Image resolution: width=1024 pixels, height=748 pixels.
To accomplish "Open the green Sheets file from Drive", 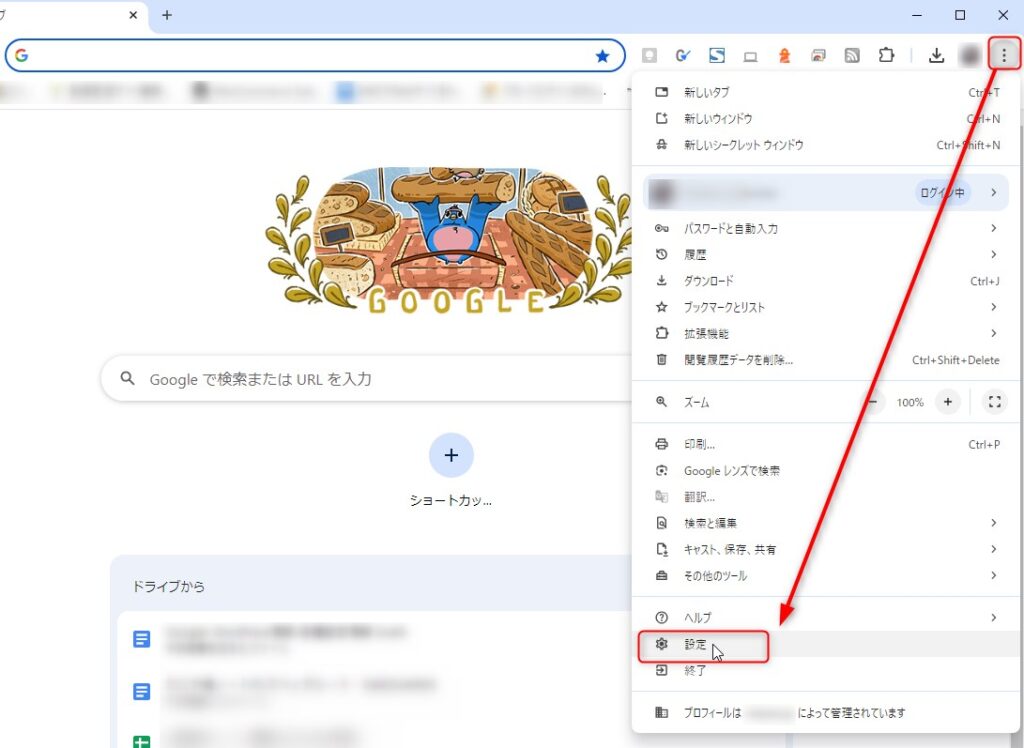I will pos(142,741).
